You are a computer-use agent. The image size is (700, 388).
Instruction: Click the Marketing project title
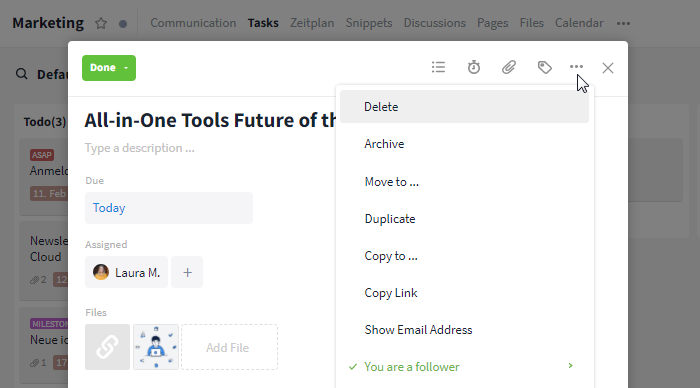(x=48, y=23)
